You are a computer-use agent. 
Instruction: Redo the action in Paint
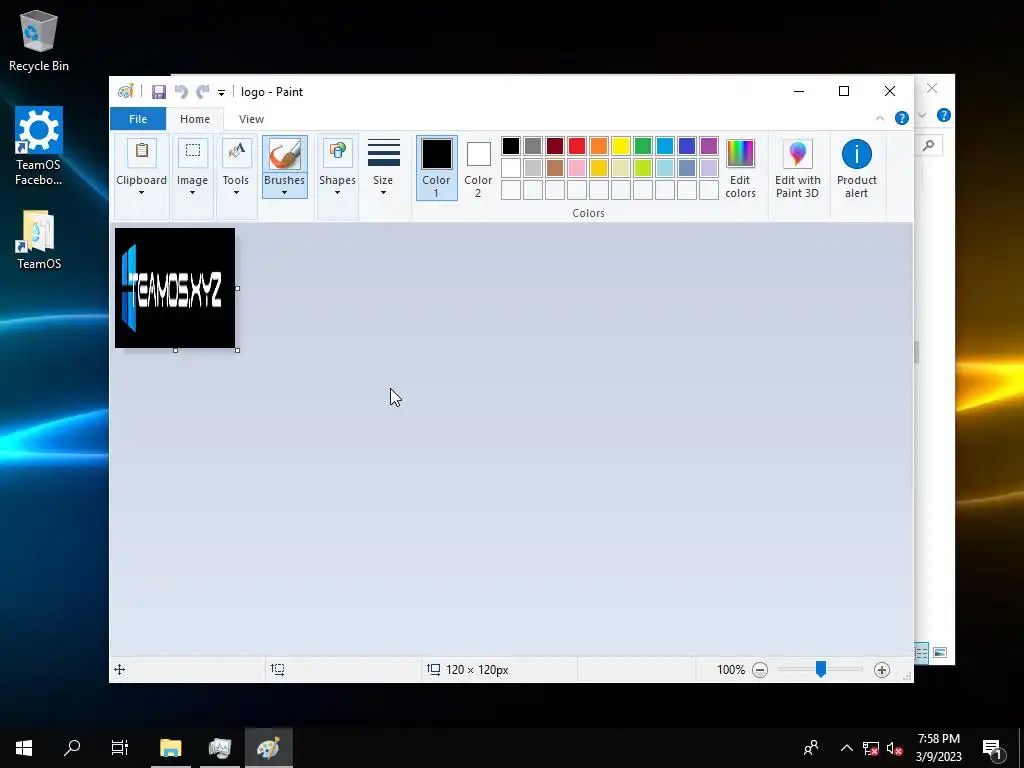tap(203, 92)
